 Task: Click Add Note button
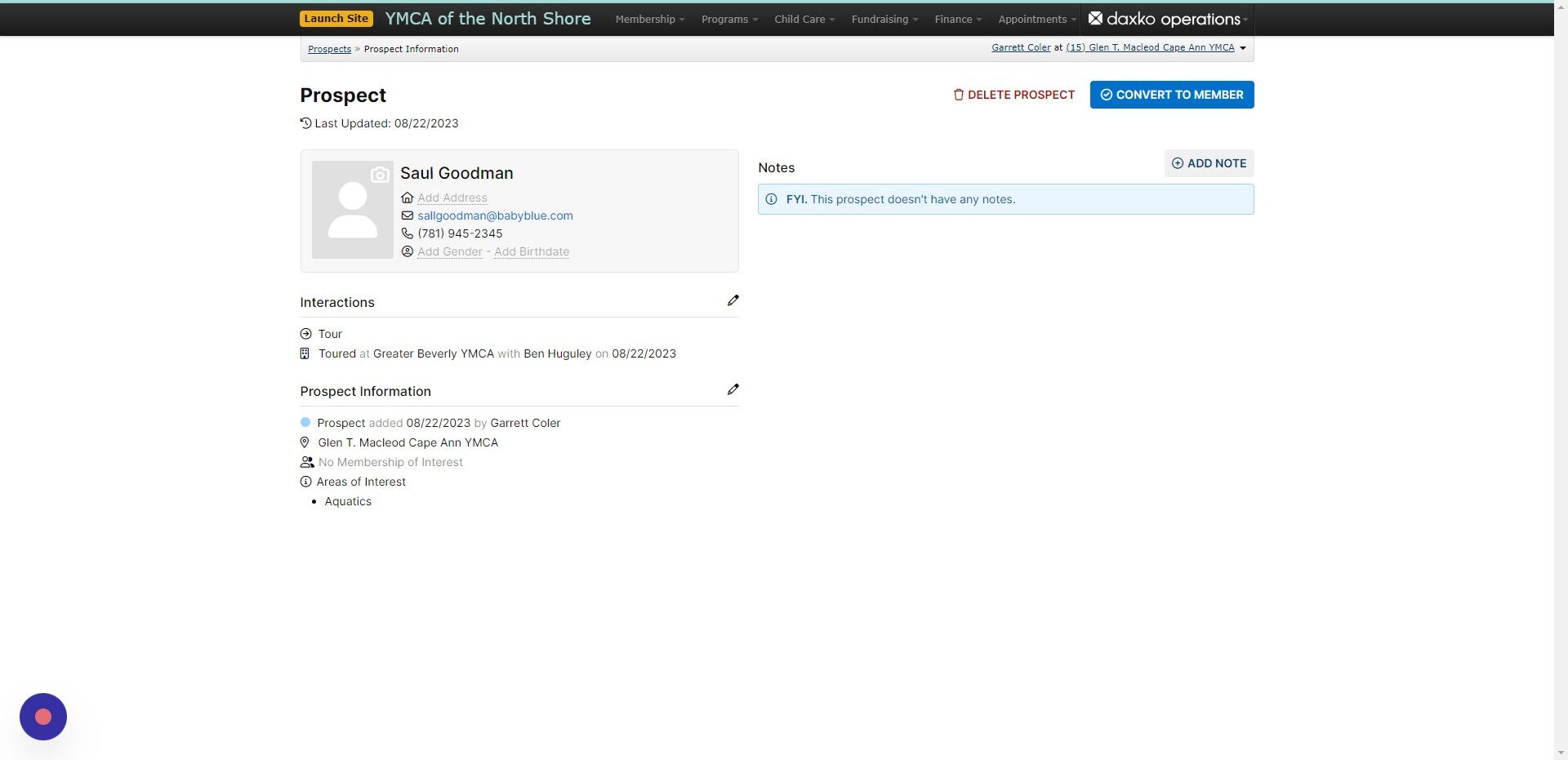click(x=1209, y=163)
